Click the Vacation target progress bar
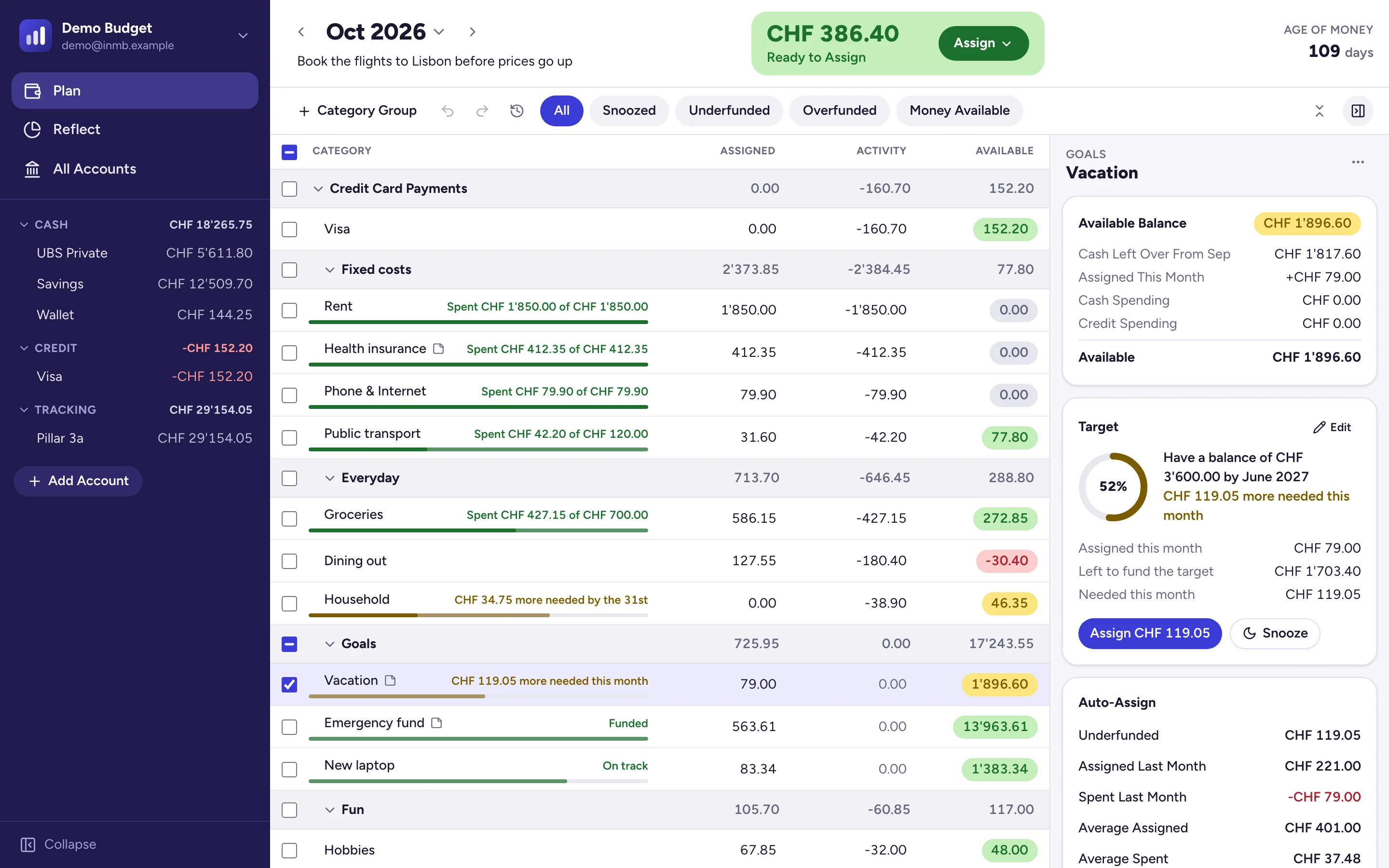 pyautogui.click(x=478, y=696)
